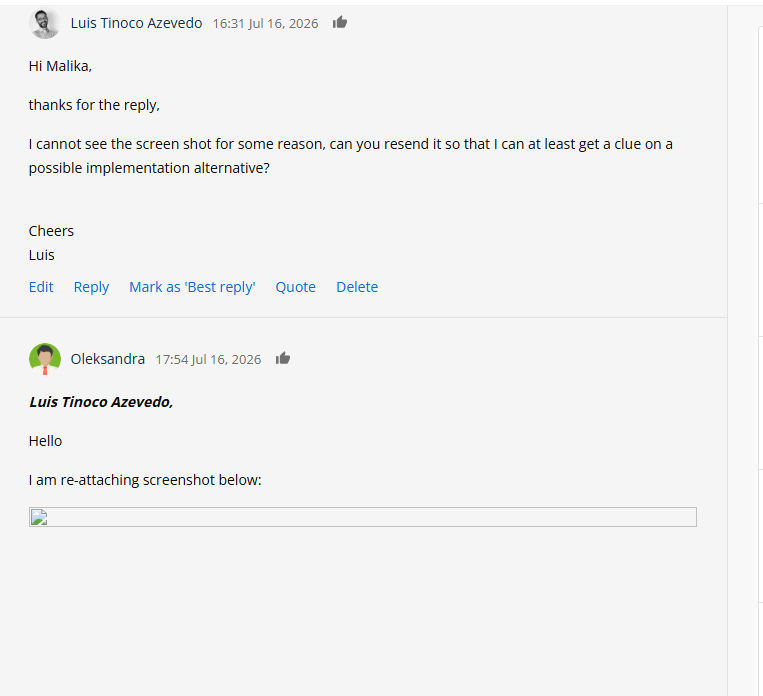This screenshot has height=696, width=763.
Task: Click the 'Cheers' sign-off text
Action: (51, 231)
